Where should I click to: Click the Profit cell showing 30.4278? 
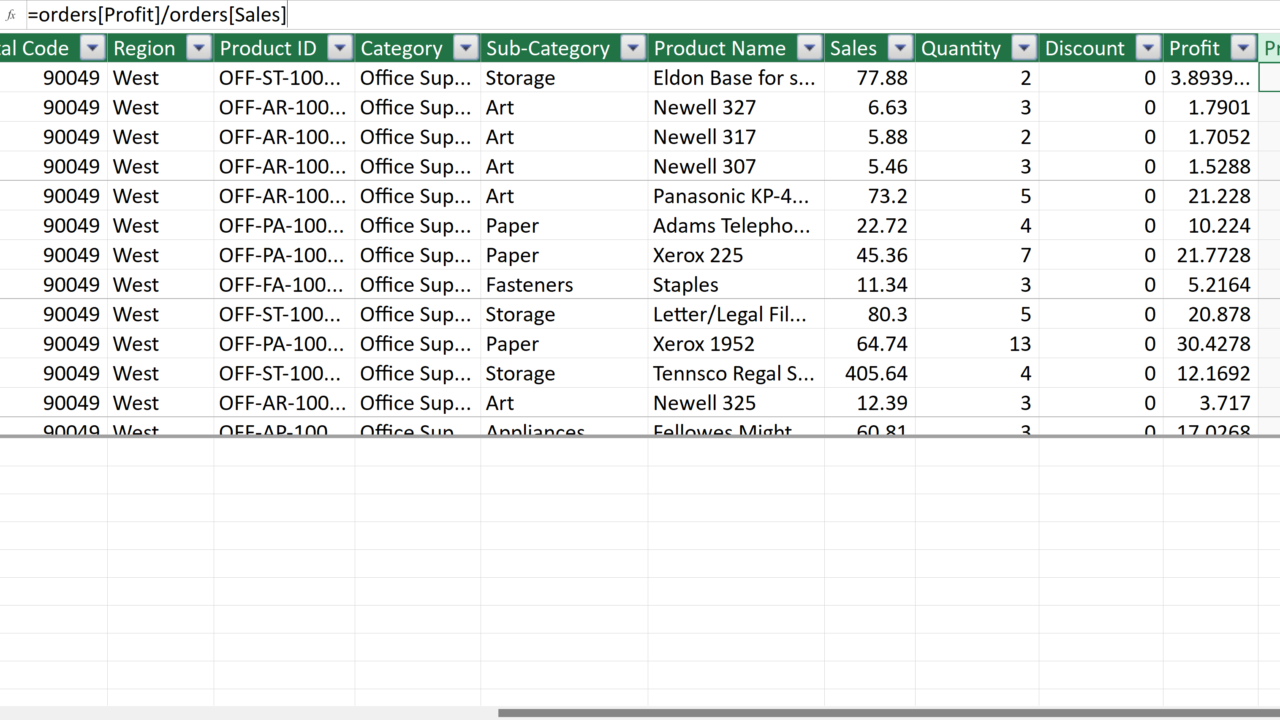(x=1210, y=344)
